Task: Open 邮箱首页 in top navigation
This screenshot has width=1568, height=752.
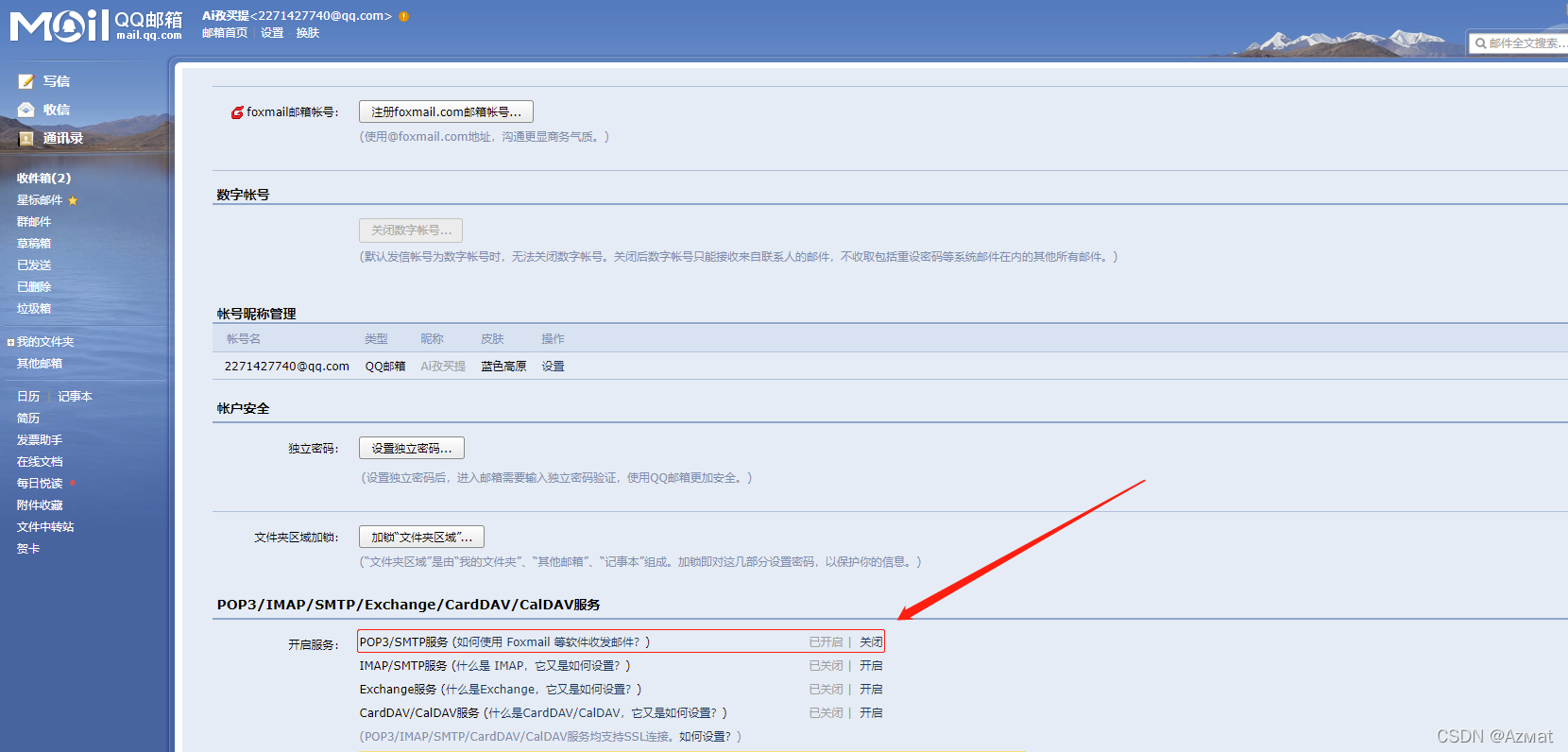Action: (x=225, y=33)
